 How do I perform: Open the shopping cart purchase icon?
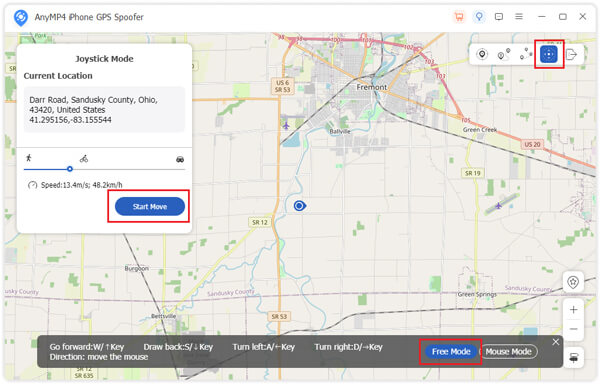pos(459,17)
